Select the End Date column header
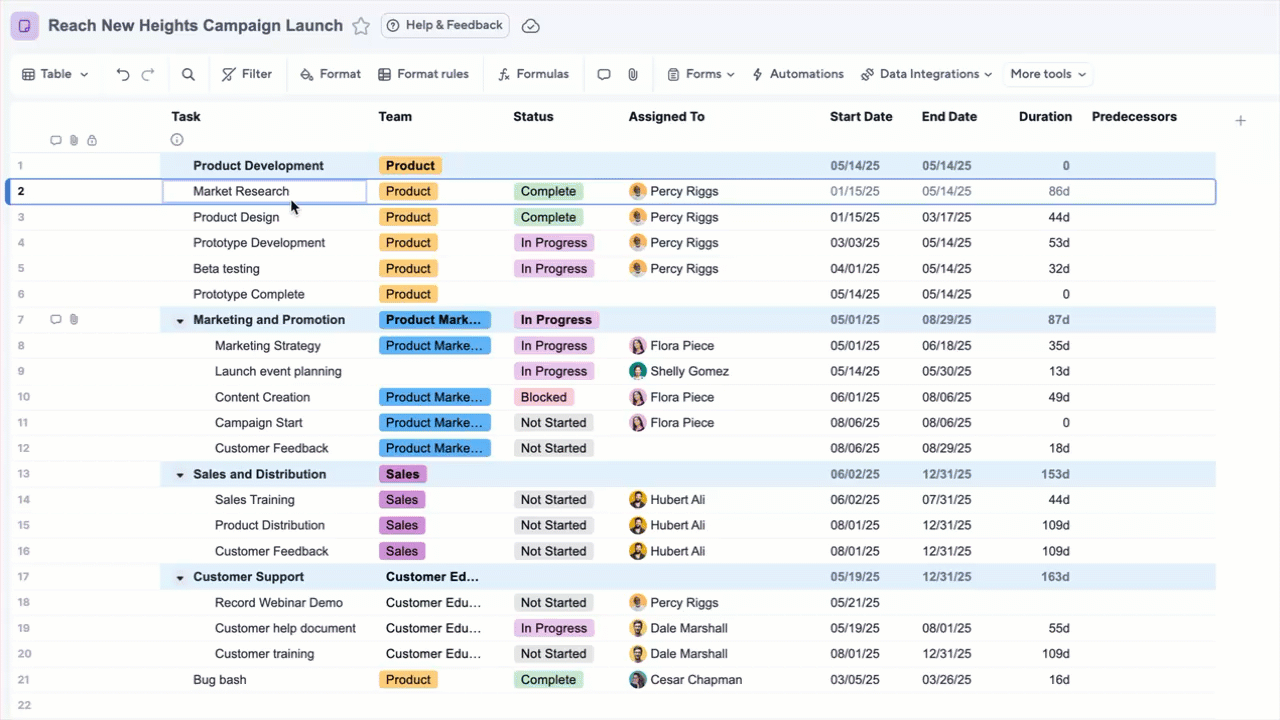Image resolution: width=1280 pixels, height=720 pixels. [949, 117]
